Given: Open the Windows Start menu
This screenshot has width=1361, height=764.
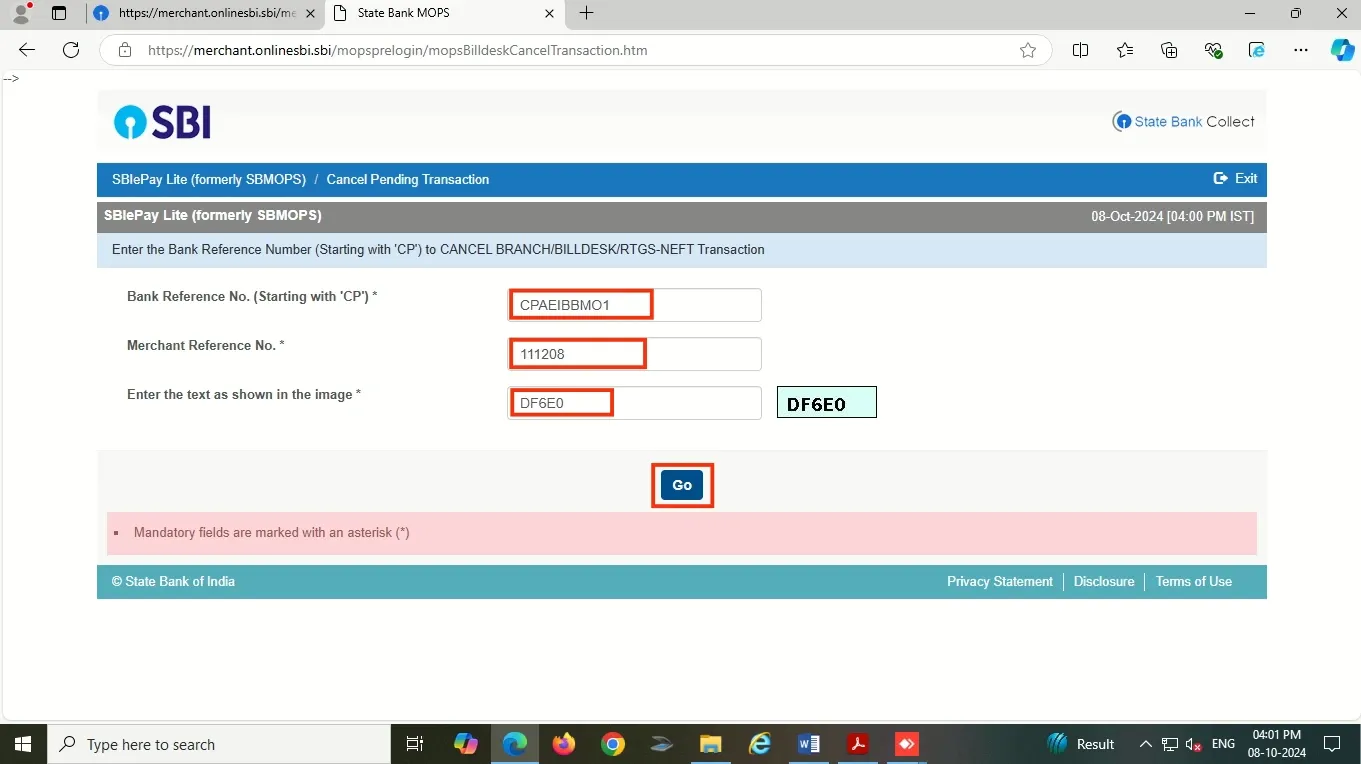Looking at the screenshot, I should tap(23, 744).
